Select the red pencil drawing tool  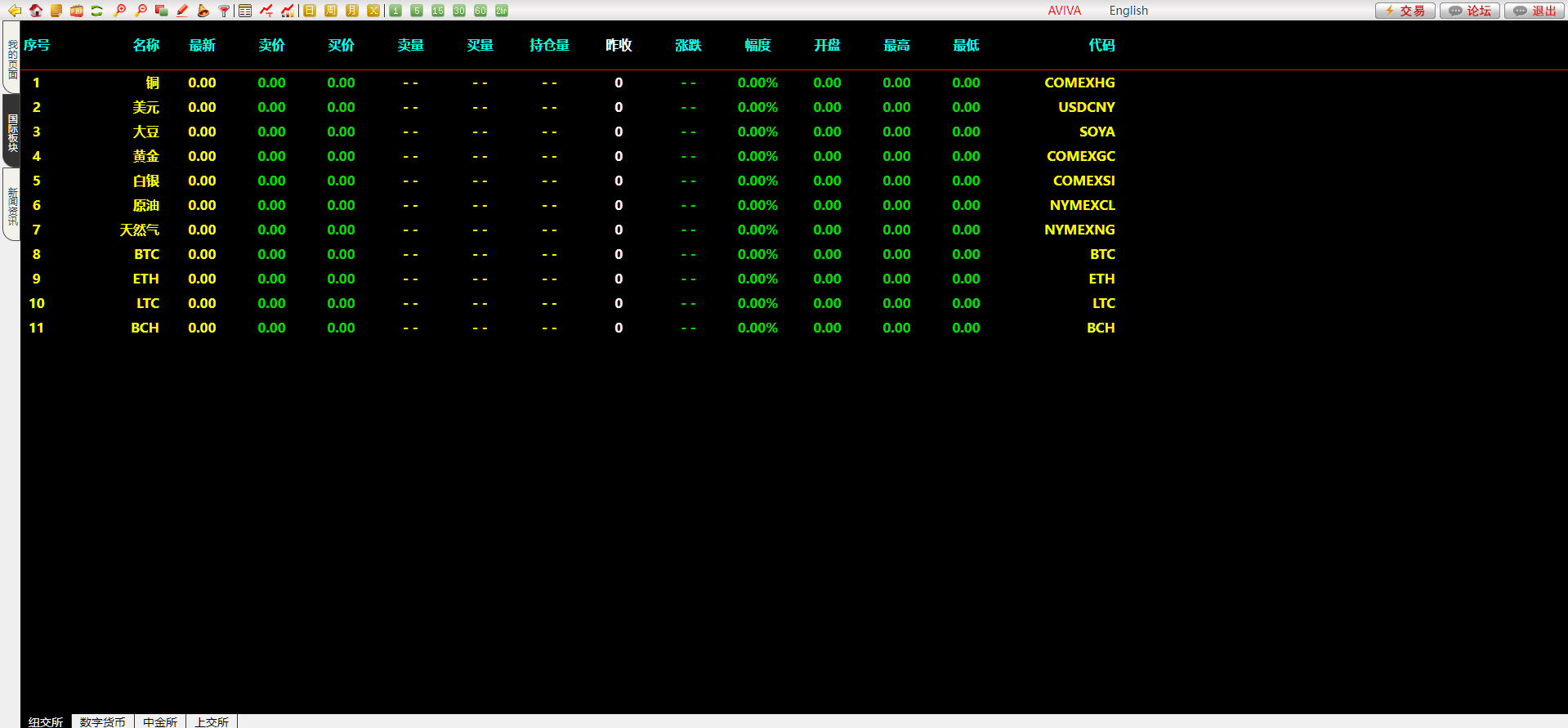click(182, 11)
